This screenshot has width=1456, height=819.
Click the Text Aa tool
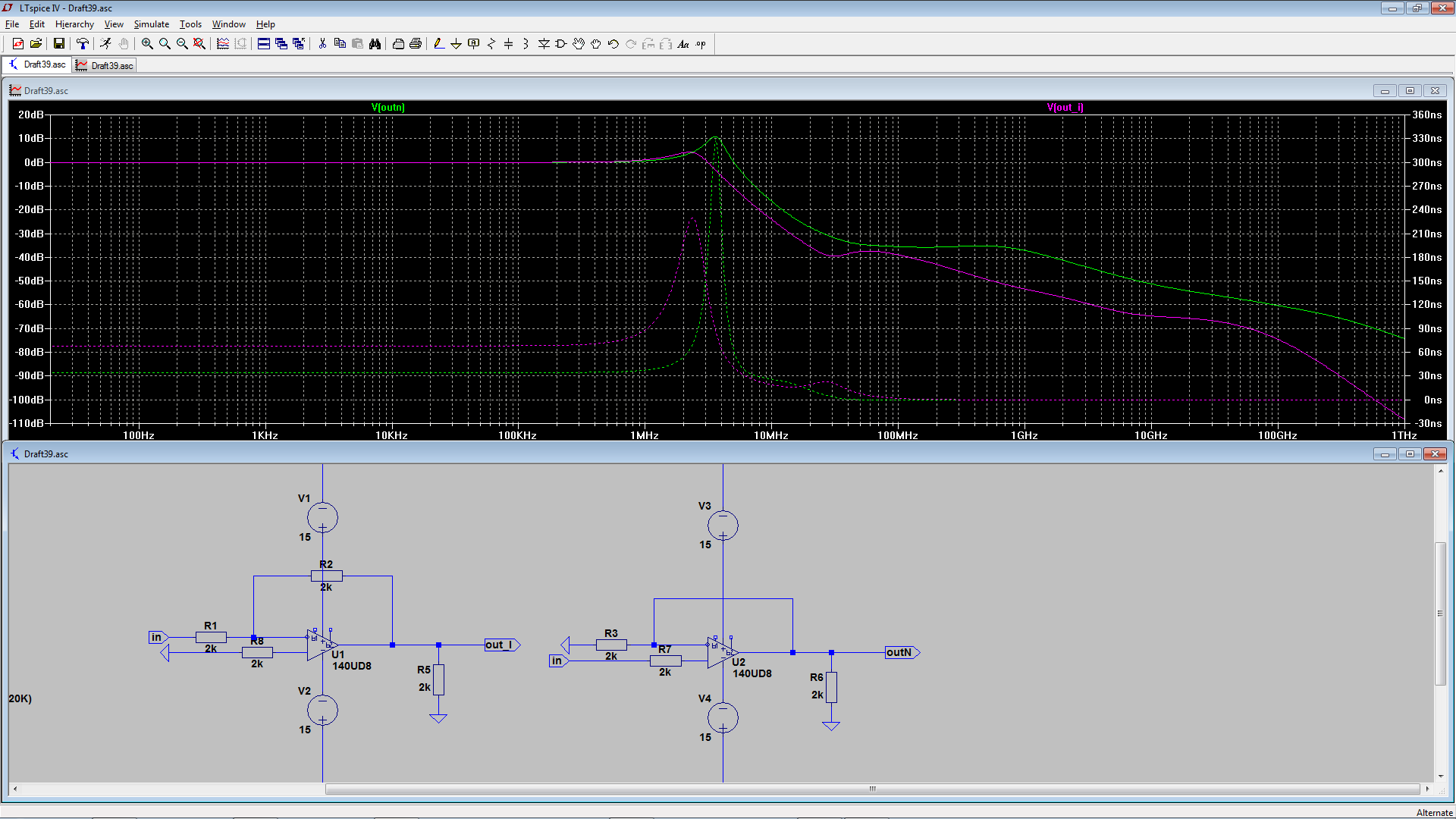click(683, 44)
